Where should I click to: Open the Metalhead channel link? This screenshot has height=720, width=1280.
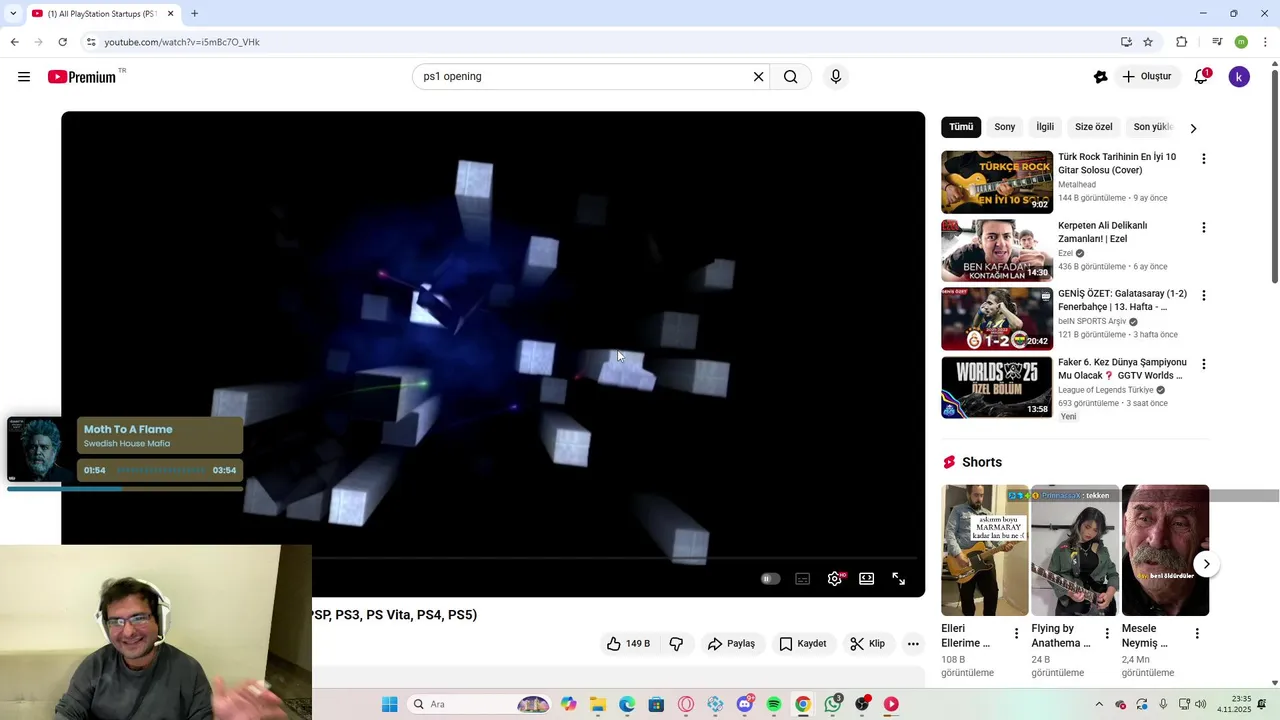[1077, 185]
